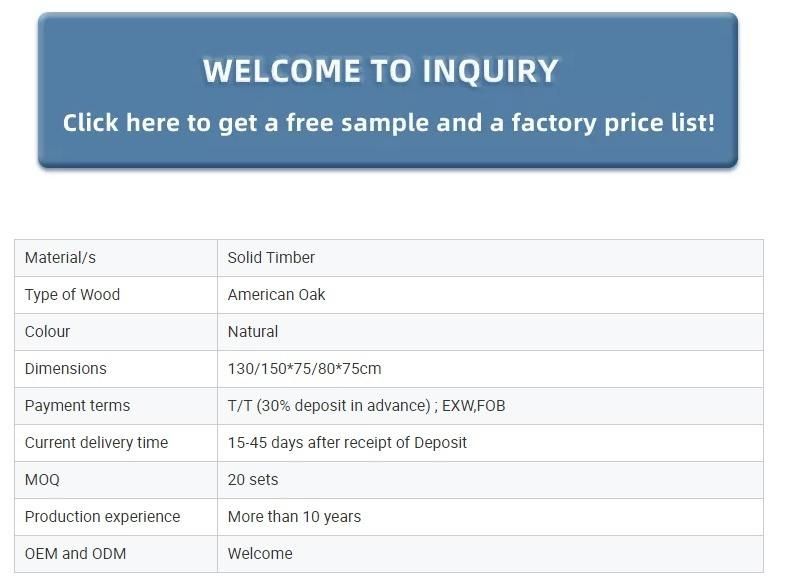Select the Colour row label
Image resolution: width=798 pixels, height=581 pixels.
[47, 332]
